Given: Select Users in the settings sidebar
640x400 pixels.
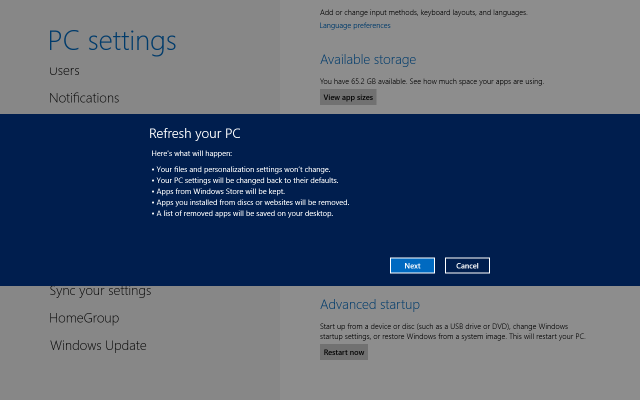Looking at the screenshot, I should (x=64, y=71).
